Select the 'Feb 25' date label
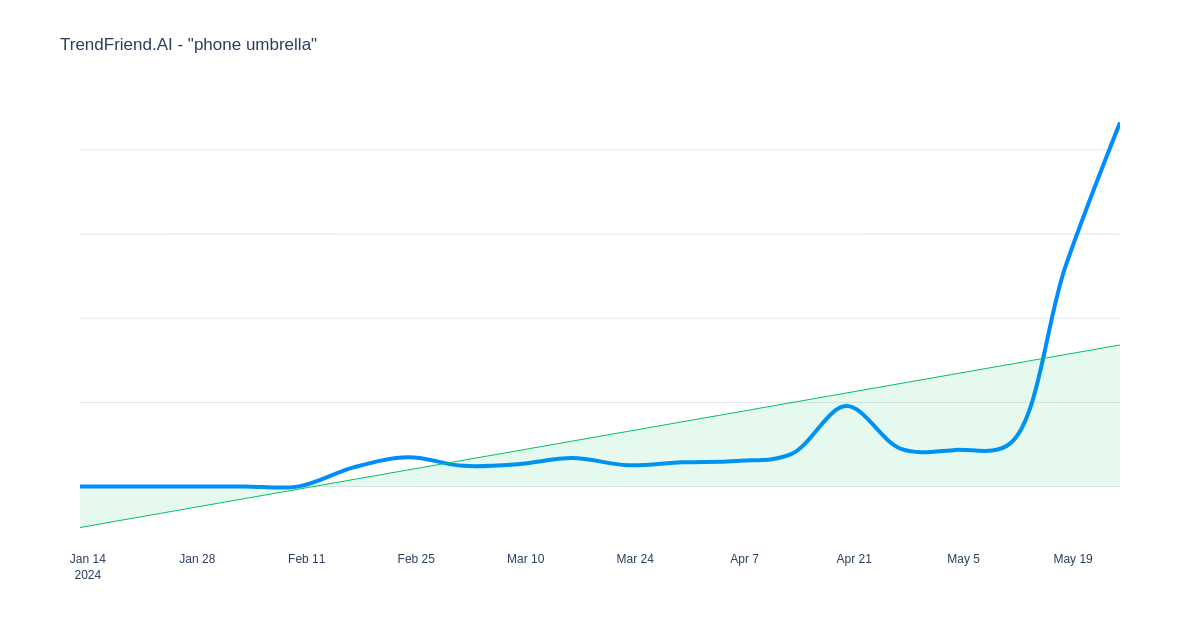Screen dimensions: 1200x630 416,559
